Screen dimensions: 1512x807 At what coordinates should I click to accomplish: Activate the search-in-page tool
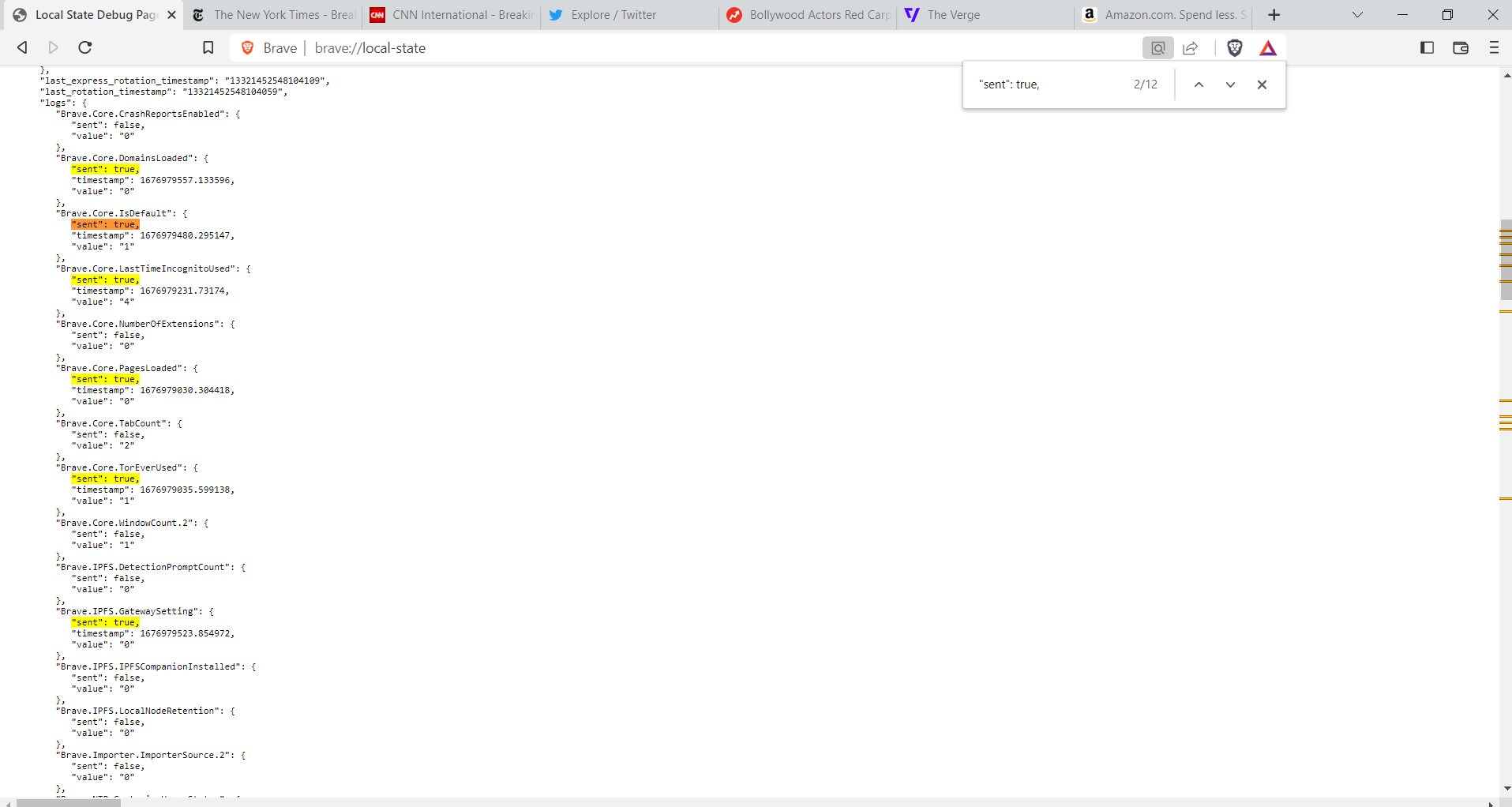pos(1157,47)
